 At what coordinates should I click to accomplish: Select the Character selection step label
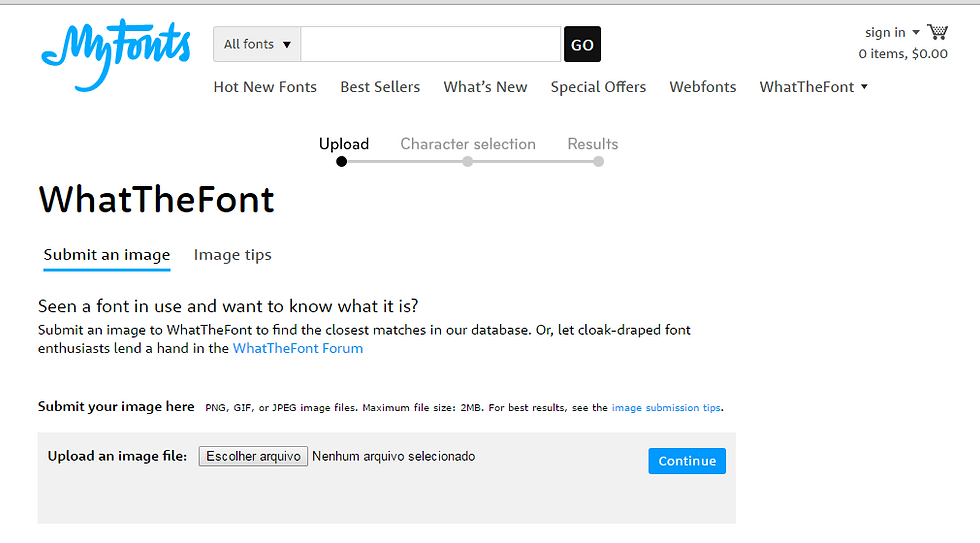coord(468,144)
